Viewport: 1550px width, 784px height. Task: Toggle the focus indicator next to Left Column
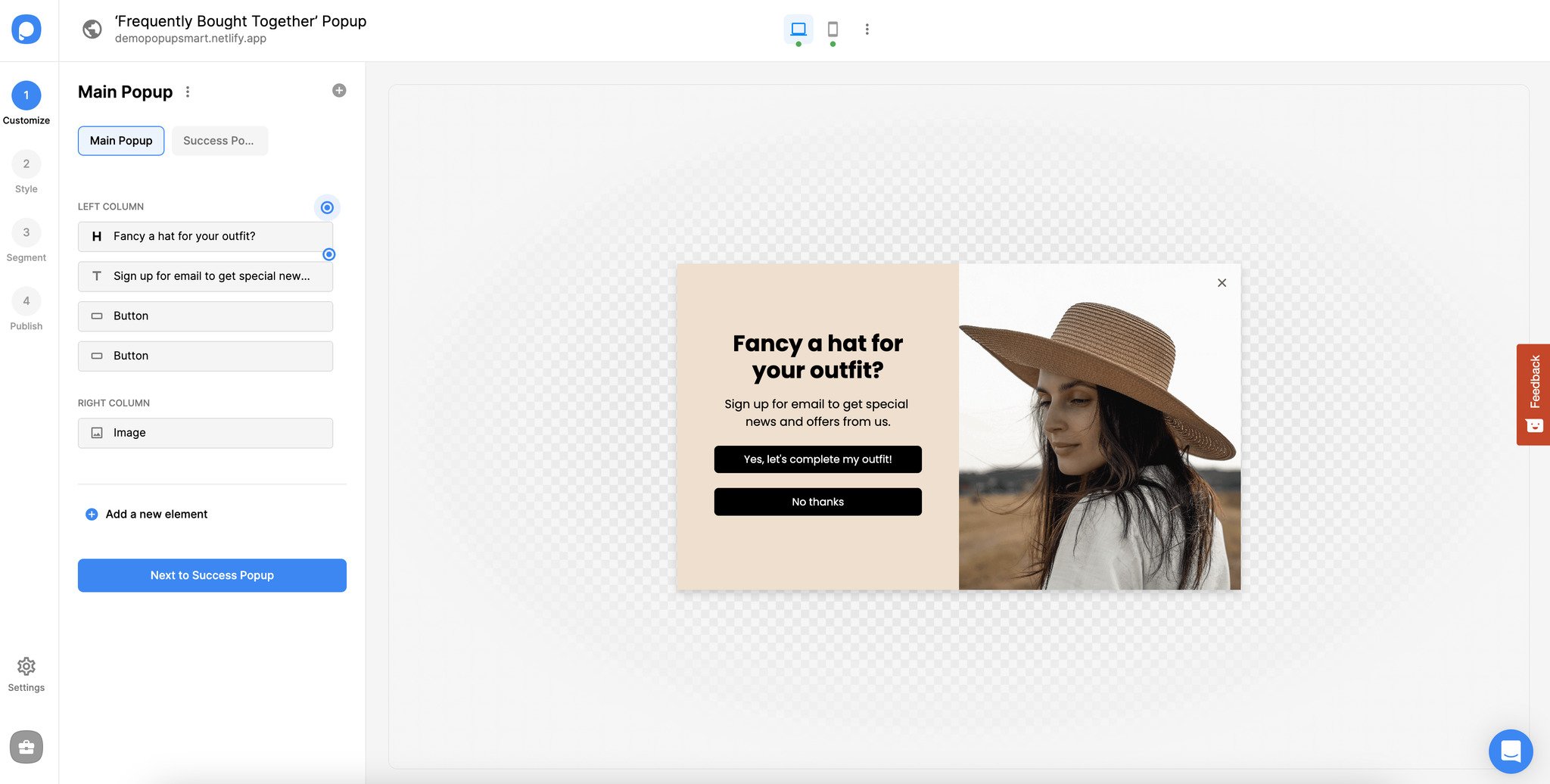[x=327, y=207]
